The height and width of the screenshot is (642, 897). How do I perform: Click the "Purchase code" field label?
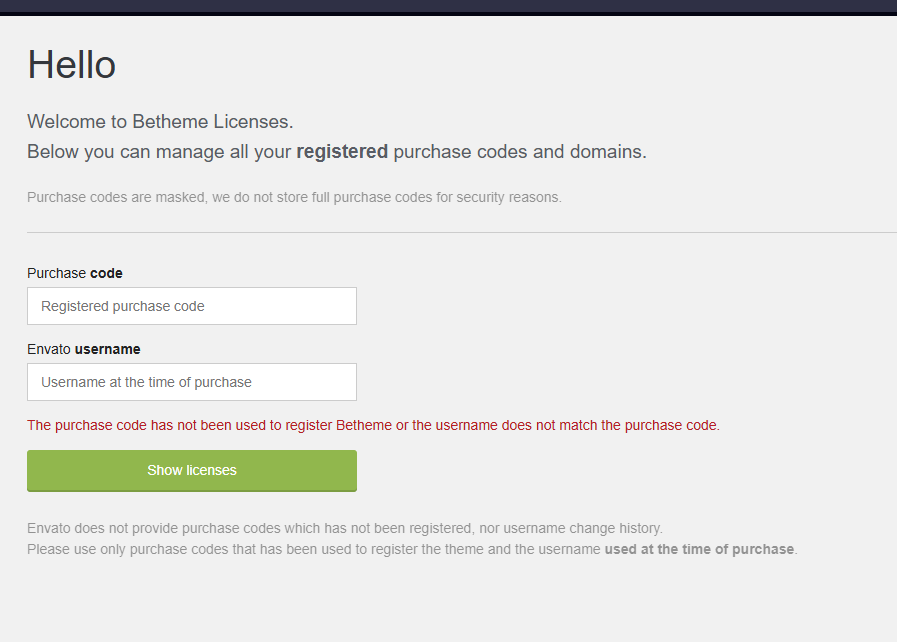tap(75, 273)
